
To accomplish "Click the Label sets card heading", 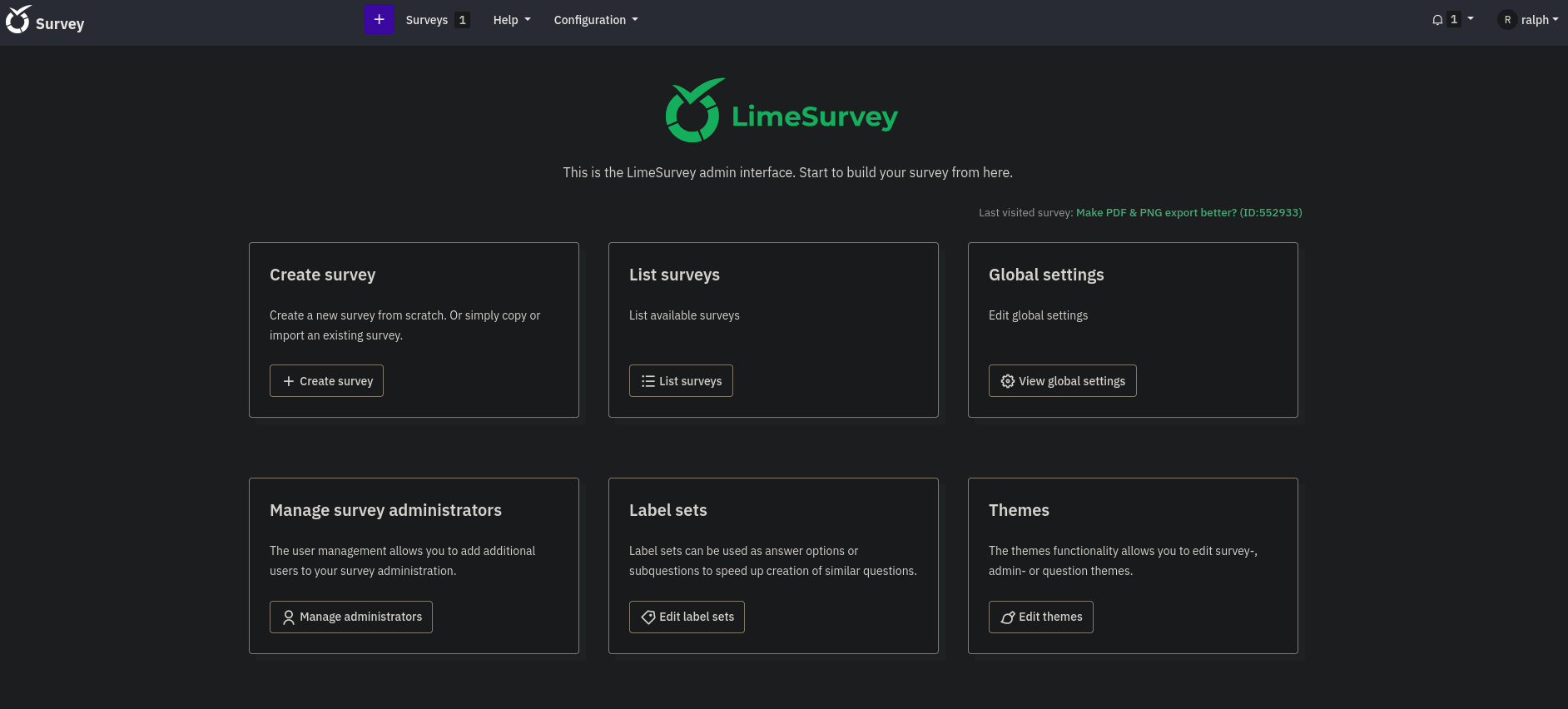I will 667,511.
